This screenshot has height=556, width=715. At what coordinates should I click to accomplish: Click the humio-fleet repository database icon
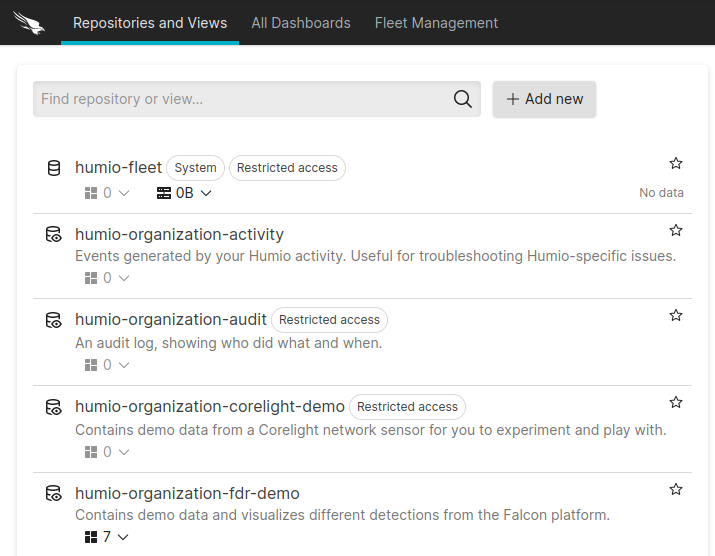coord(54,168)
